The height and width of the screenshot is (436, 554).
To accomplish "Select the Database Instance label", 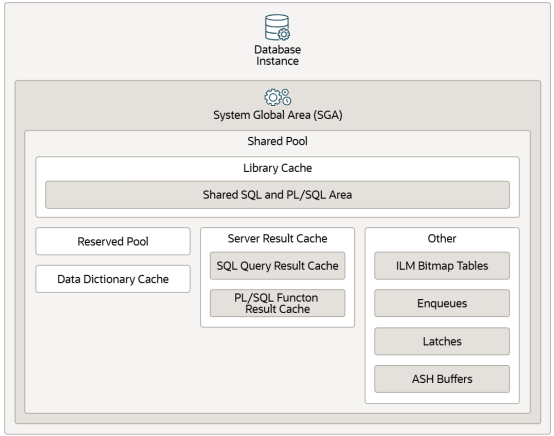I will (277, 55).
